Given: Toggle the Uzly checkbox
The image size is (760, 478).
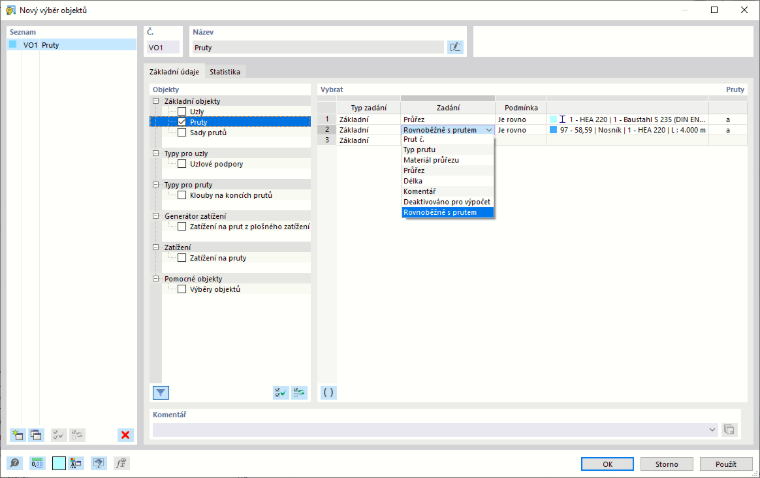Looking at the screenshot, I should [x=182, y=112].
